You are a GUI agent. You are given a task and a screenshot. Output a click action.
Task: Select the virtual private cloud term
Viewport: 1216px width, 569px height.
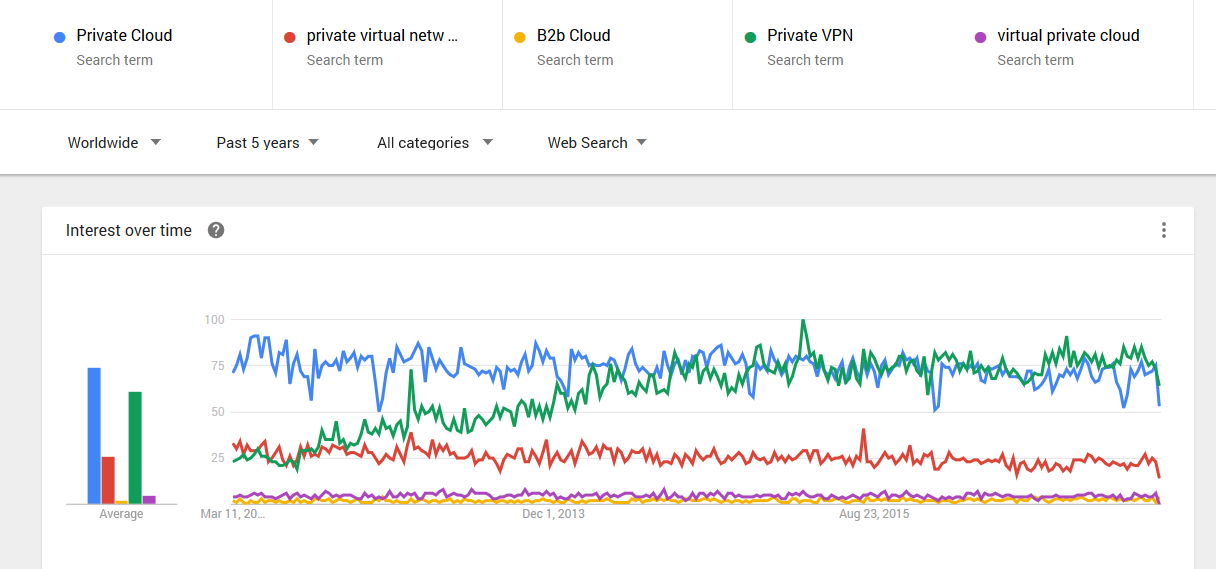click(1068, 35)
